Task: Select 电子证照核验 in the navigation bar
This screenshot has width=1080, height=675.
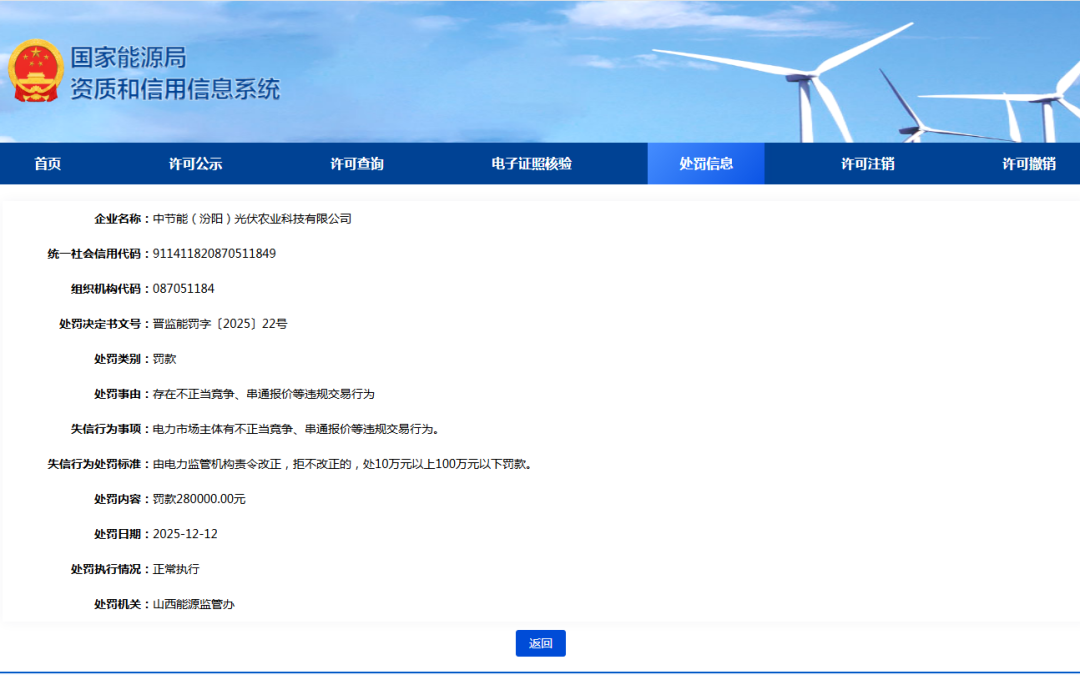Action: pyautogui.click(x=532, y=164)
